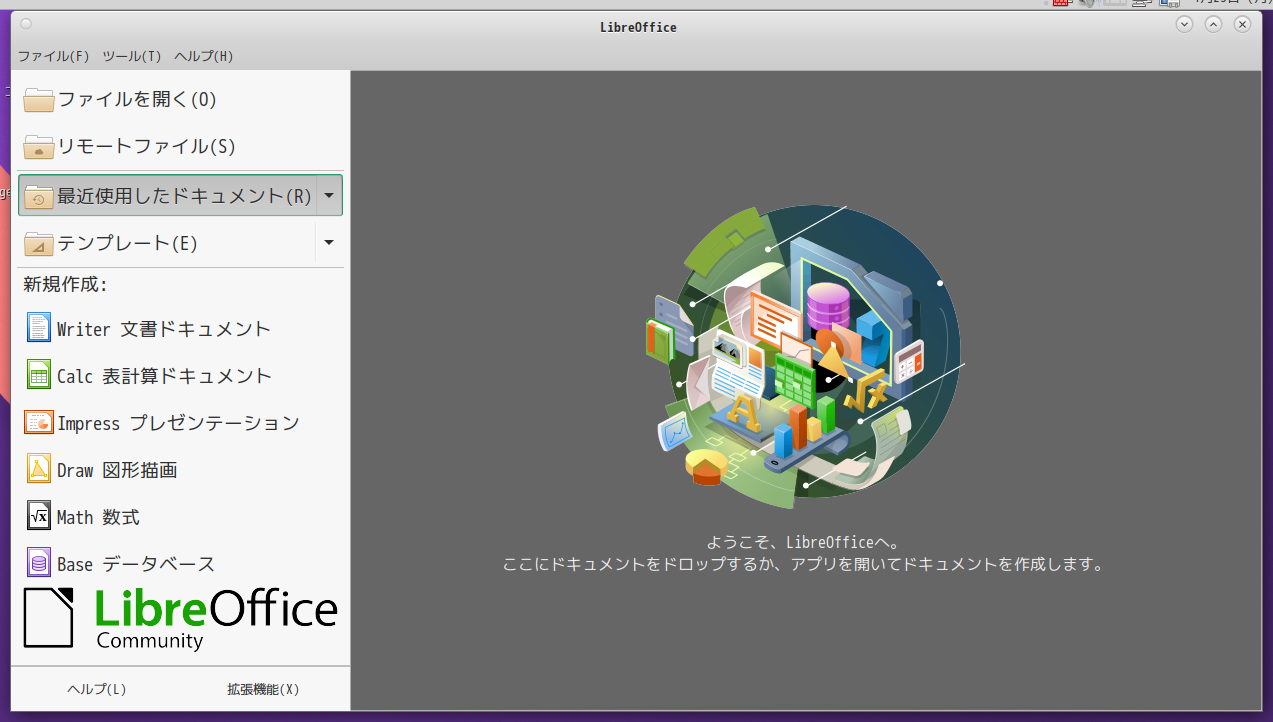1273x722 pixels.
Task: Create a Calc 表計算ドキュメント
Action: 181,375
